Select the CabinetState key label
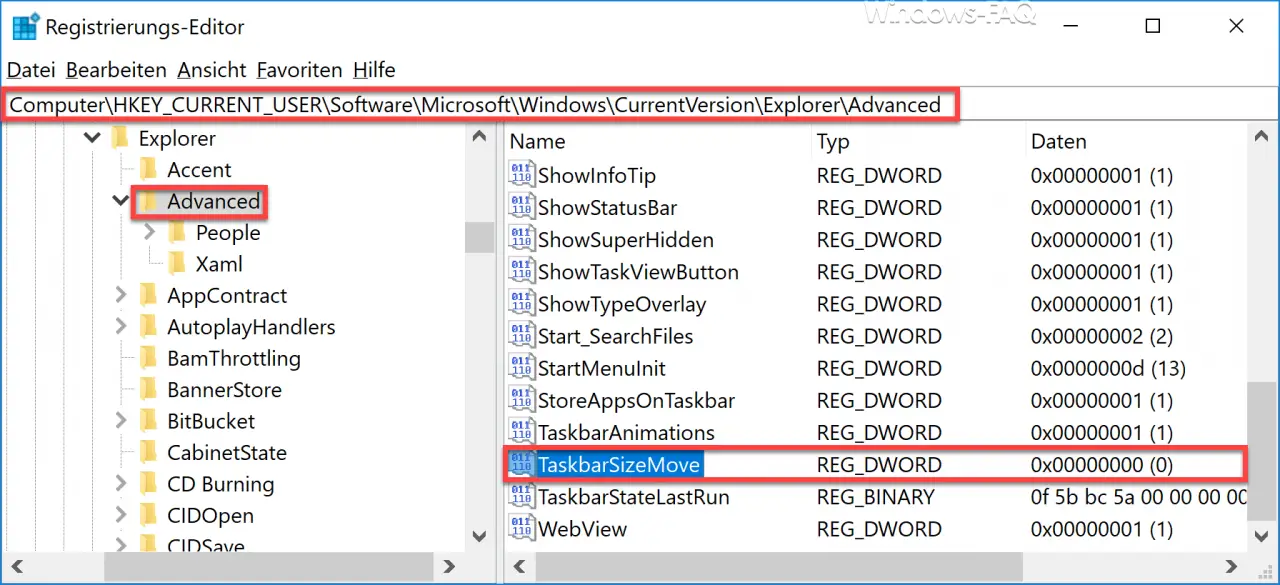Viewport: 1280px width, 585px height. (x=227, y=453)
